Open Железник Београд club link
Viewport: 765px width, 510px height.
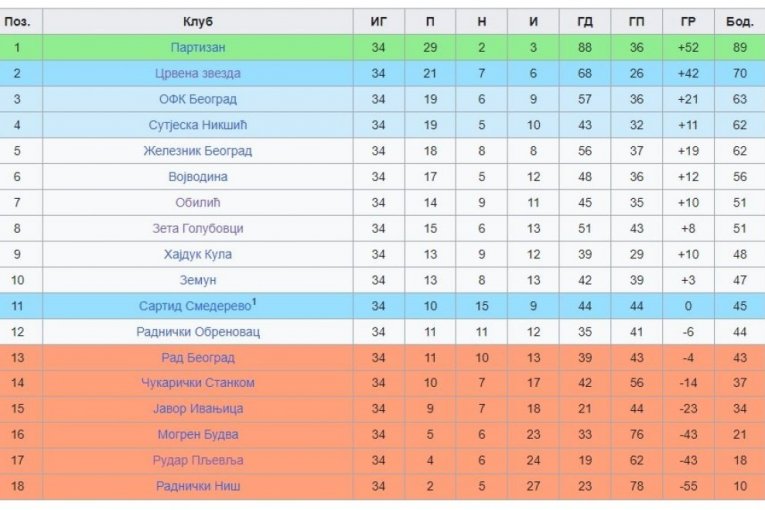coord(198,151)
